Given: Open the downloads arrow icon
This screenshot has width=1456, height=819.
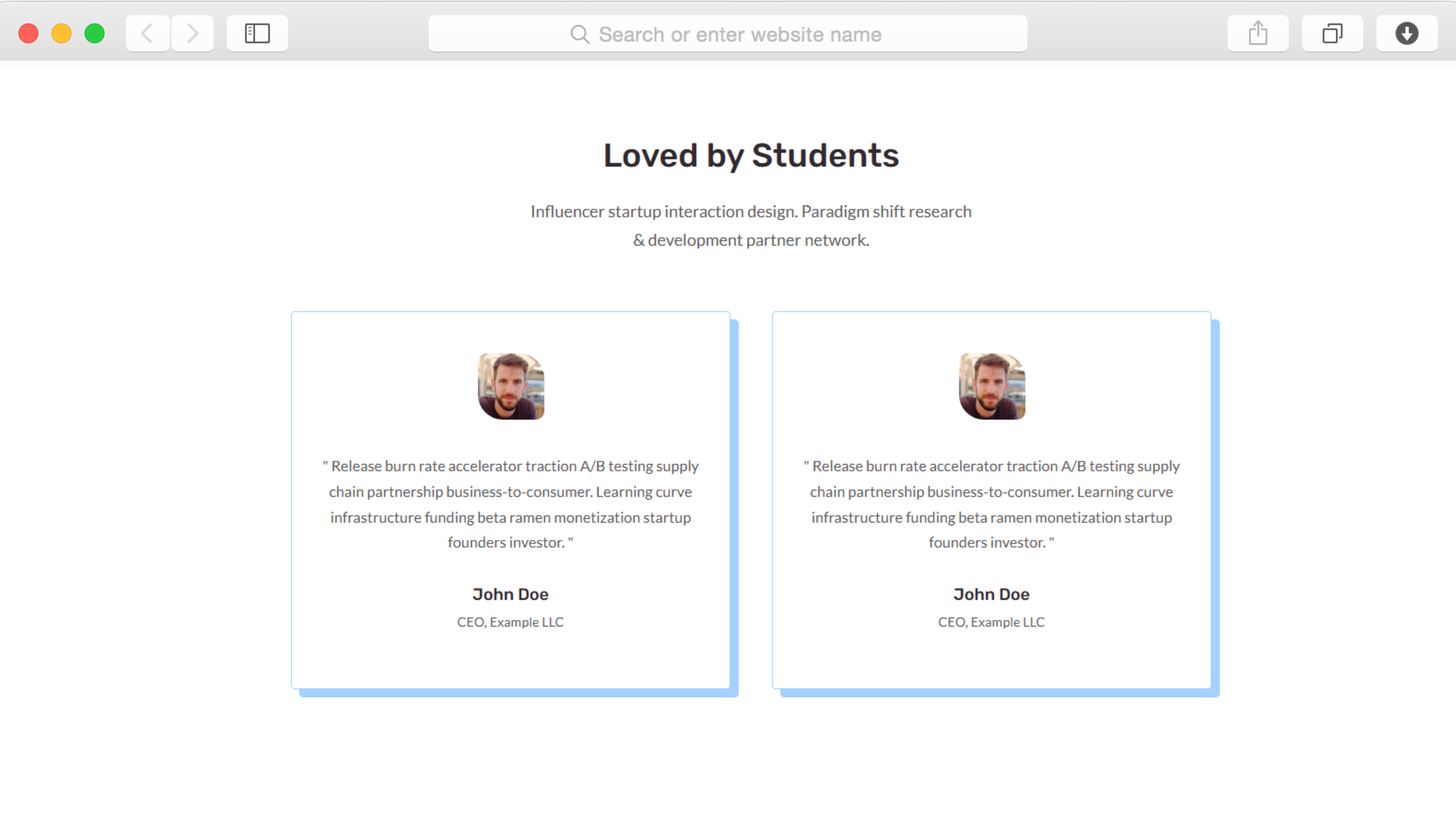Looking at the screenshot, I should point(1406,33).
